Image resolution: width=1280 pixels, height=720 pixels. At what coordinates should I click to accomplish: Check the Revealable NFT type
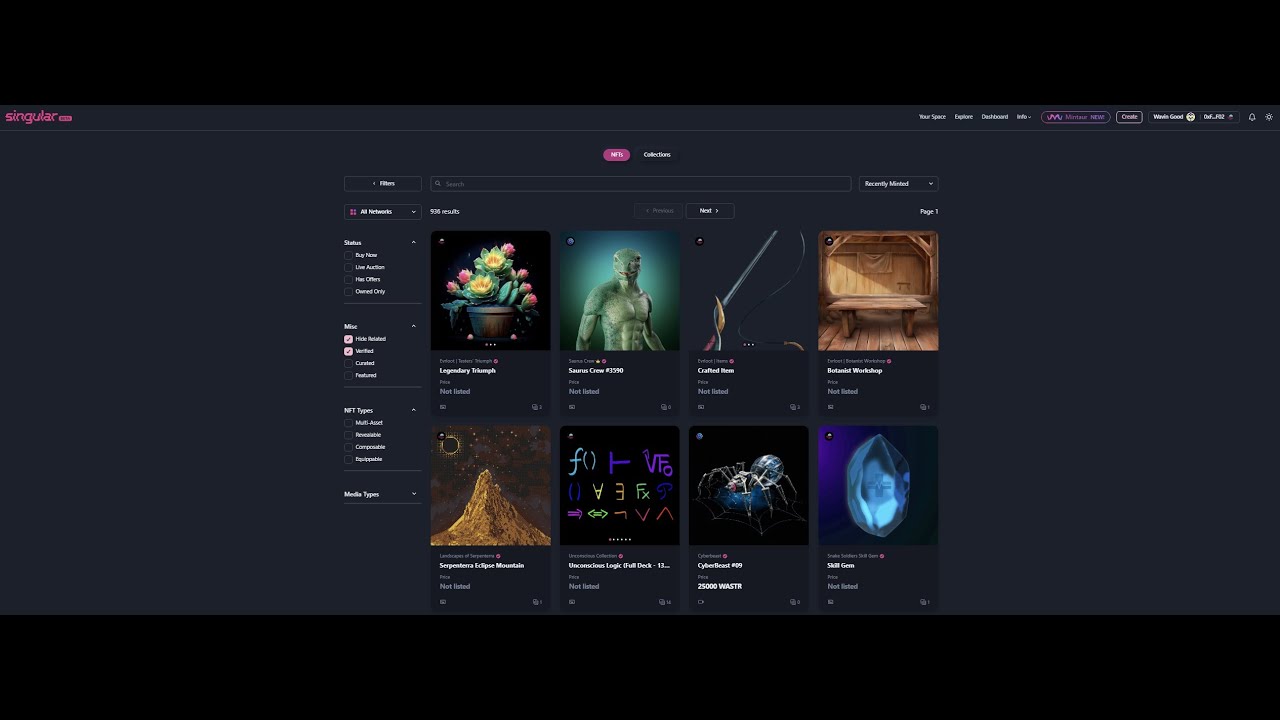pos(348,435)
